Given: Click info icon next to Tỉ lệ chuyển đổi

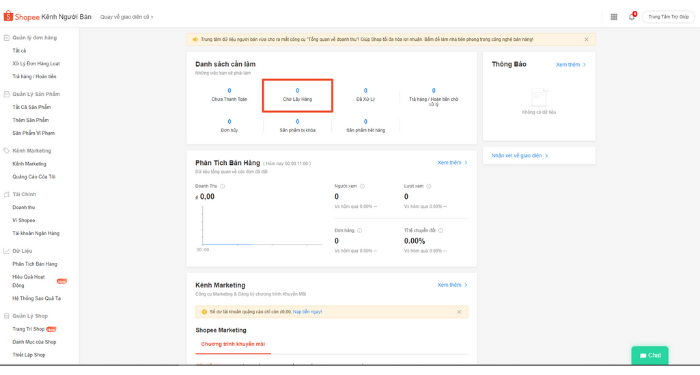Looking at the screenshot, I should click(441, 231).
